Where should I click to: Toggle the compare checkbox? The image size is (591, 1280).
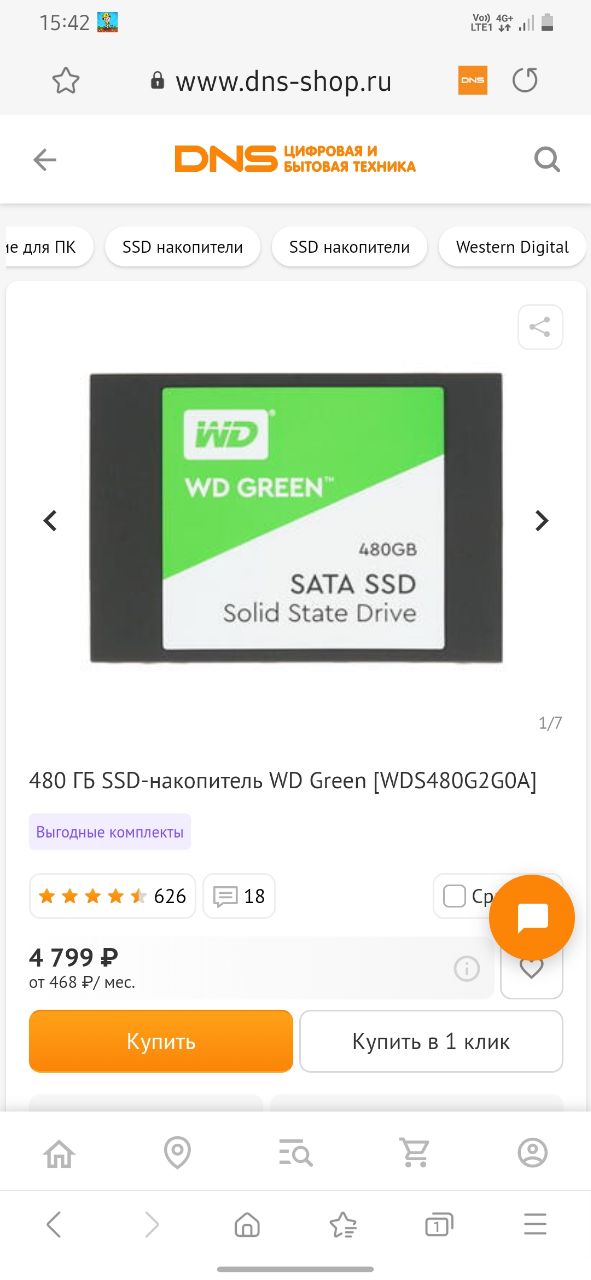(x=455, y=896)
